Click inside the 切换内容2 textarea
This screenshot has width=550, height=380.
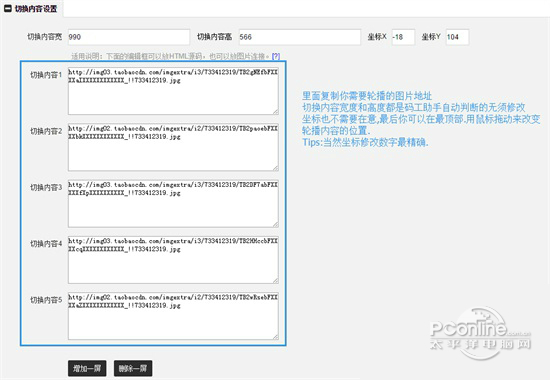pyautogui.click(x=173, y=147)
